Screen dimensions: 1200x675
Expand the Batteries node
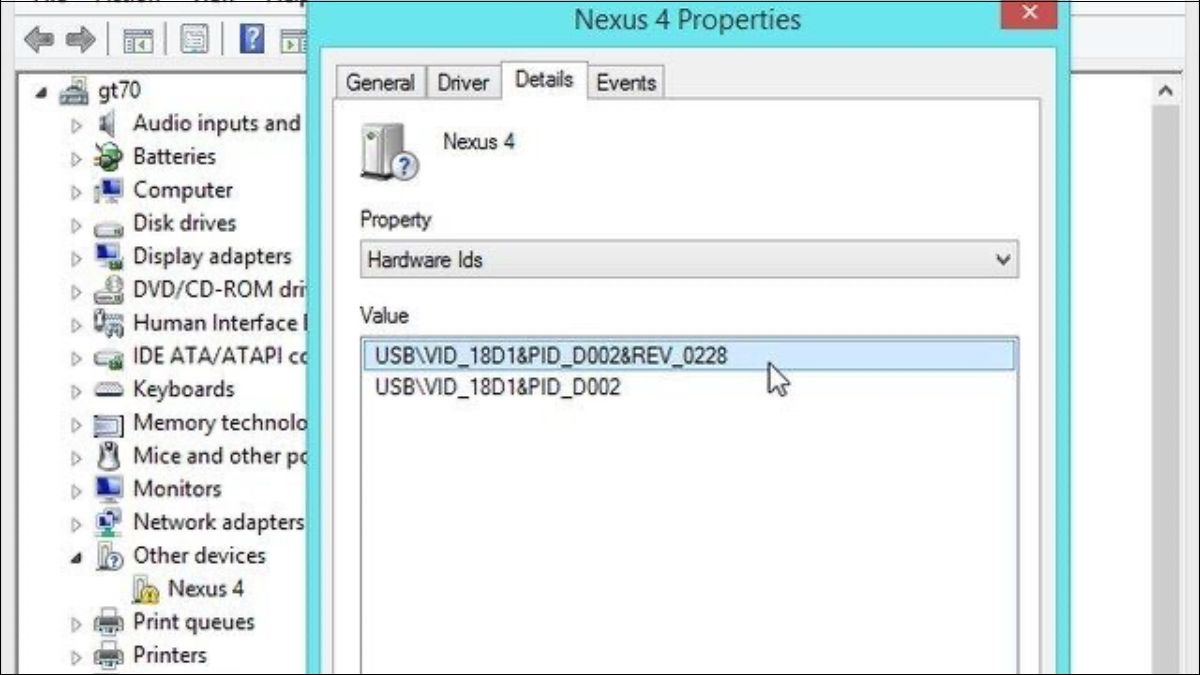tap(77, 158)
